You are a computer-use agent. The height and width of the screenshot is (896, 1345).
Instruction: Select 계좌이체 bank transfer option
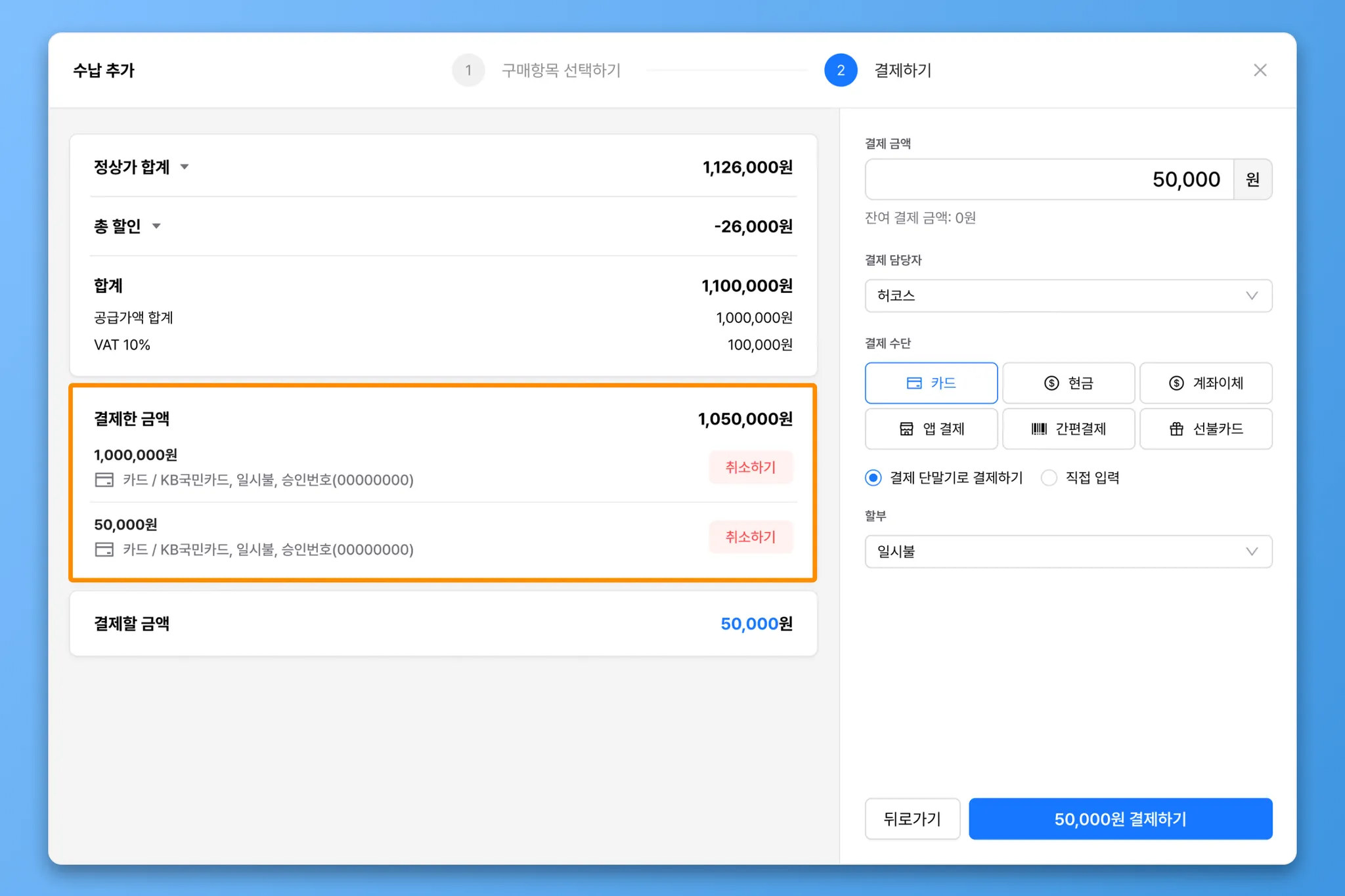1205,383
